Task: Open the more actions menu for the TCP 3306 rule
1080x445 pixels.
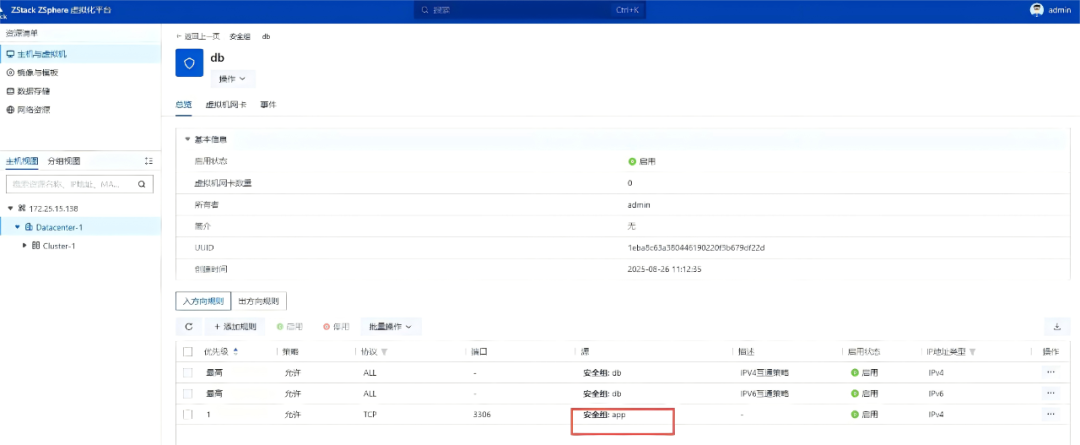Action: (x=1050, y=414)
